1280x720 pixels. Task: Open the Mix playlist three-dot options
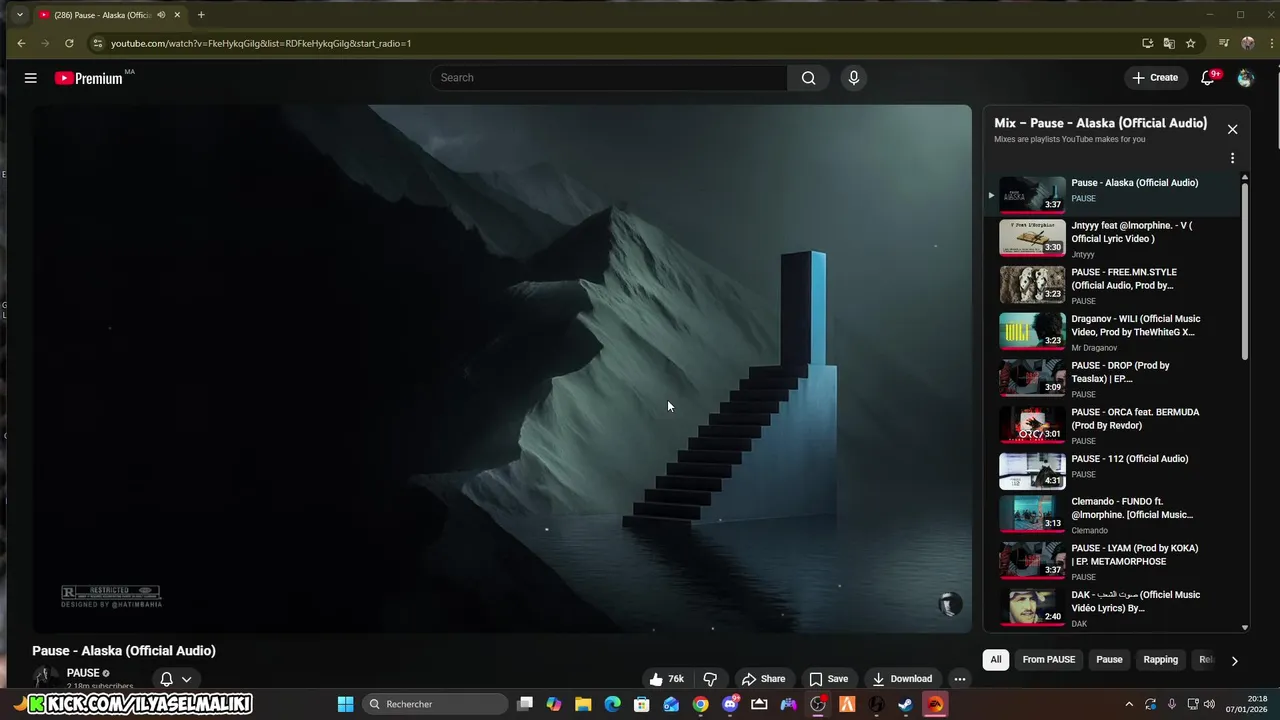(x=1232, y=158)
